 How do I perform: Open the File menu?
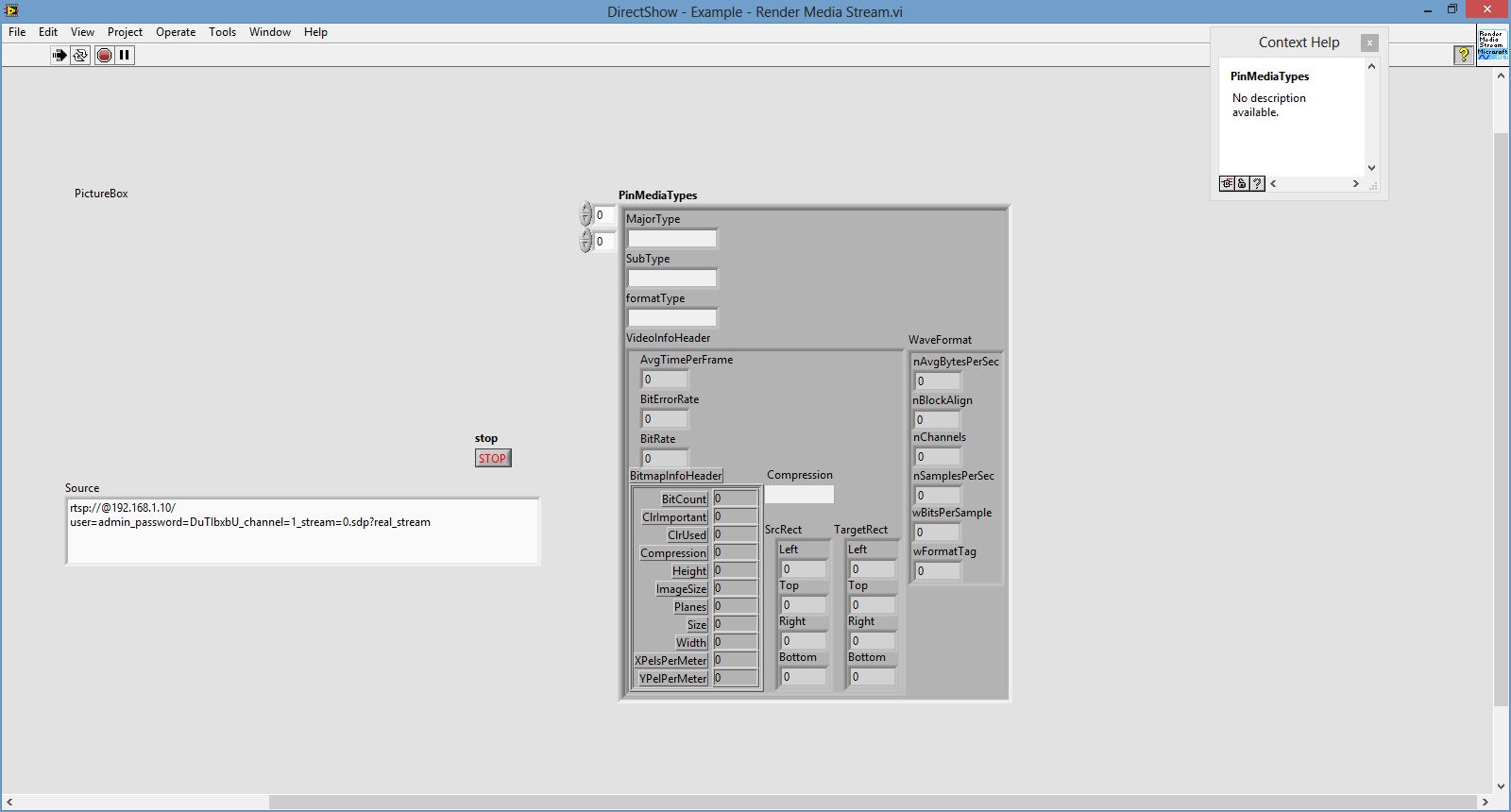coord(17,32)
